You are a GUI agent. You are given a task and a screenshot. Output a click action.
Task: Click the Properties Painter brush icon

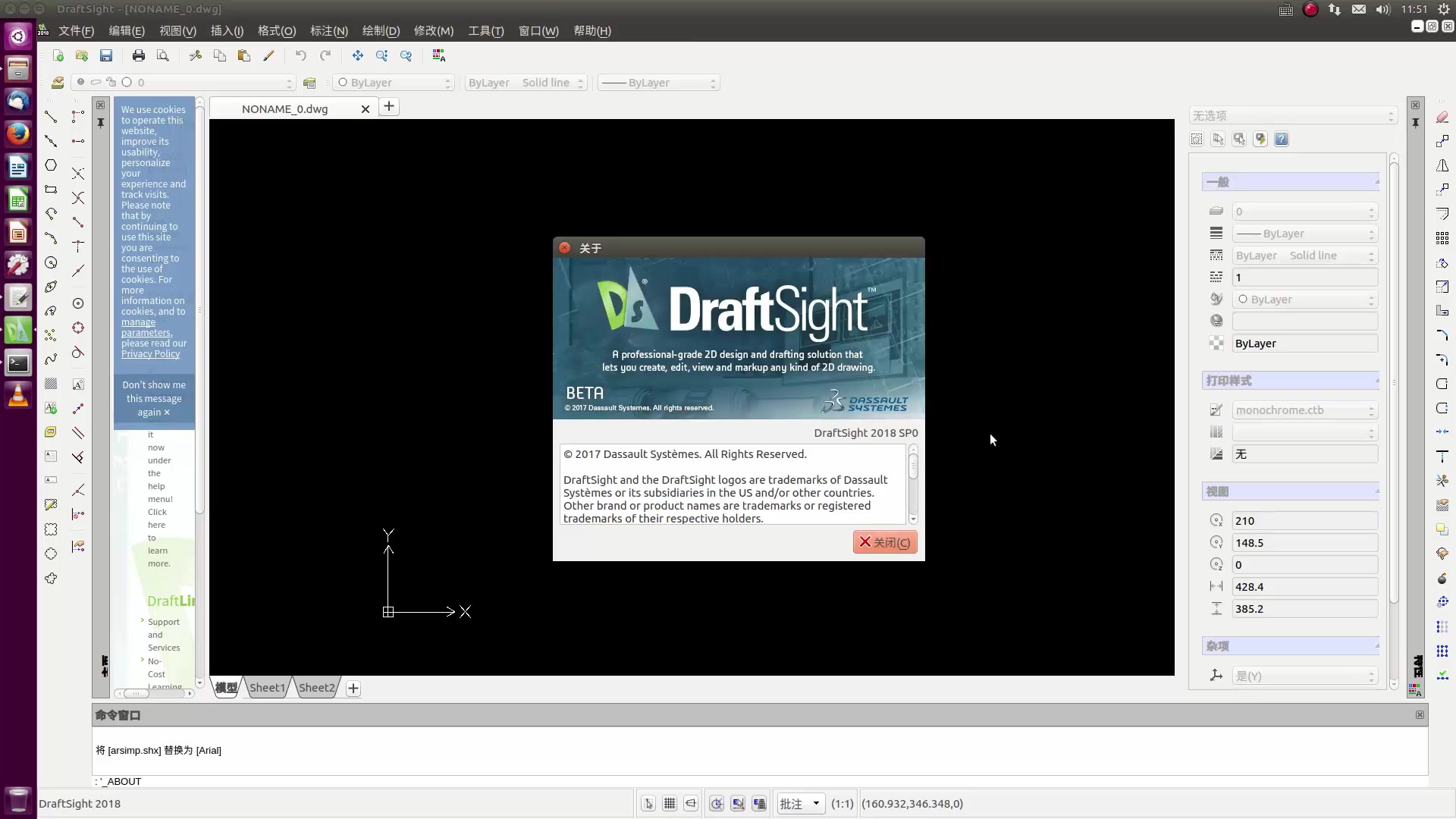(268, 55)
